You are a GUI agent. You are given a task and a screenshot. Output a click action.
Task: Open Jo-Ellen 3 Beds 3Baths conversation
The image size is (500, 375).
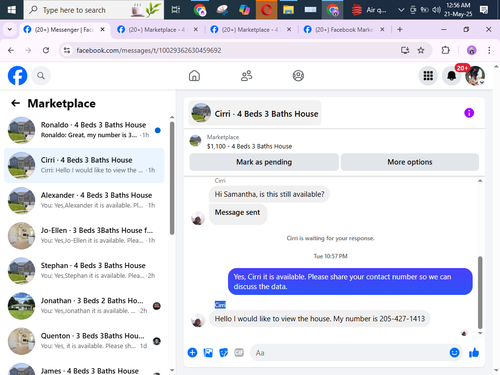(84, 236)
